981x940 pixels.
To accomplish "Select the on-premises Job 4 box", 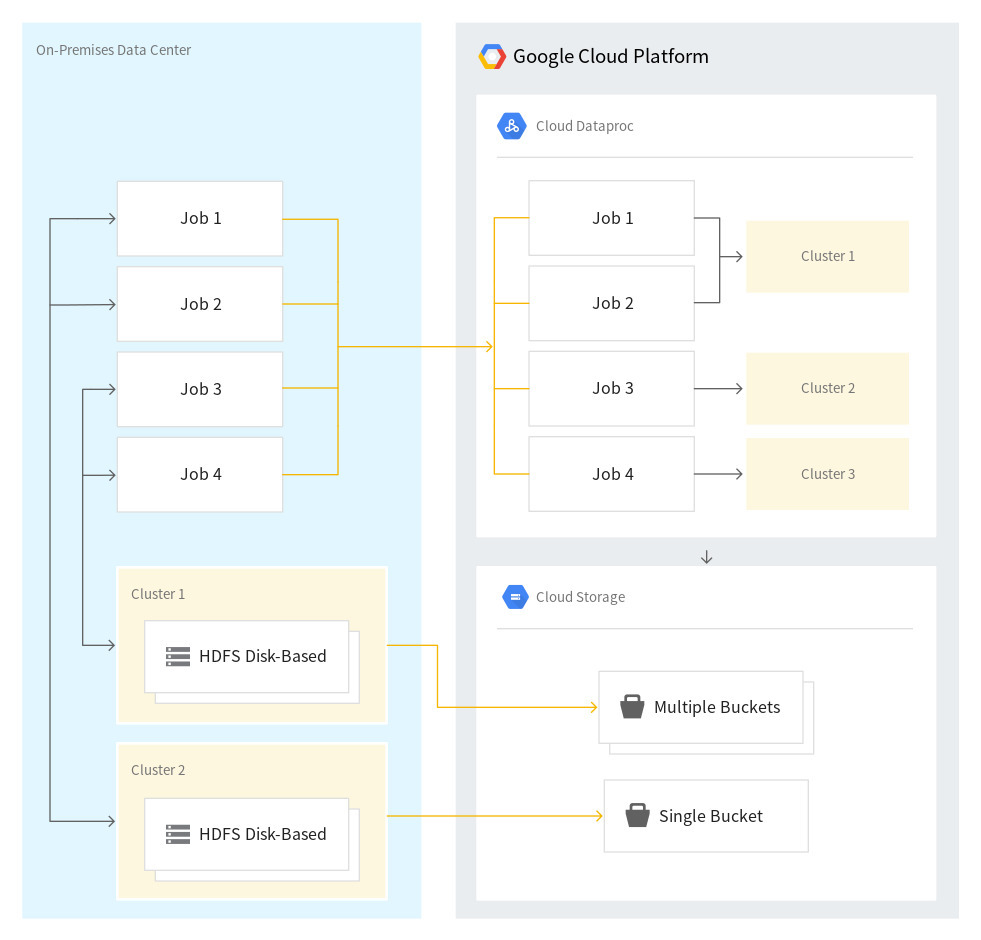I will 200,474.
